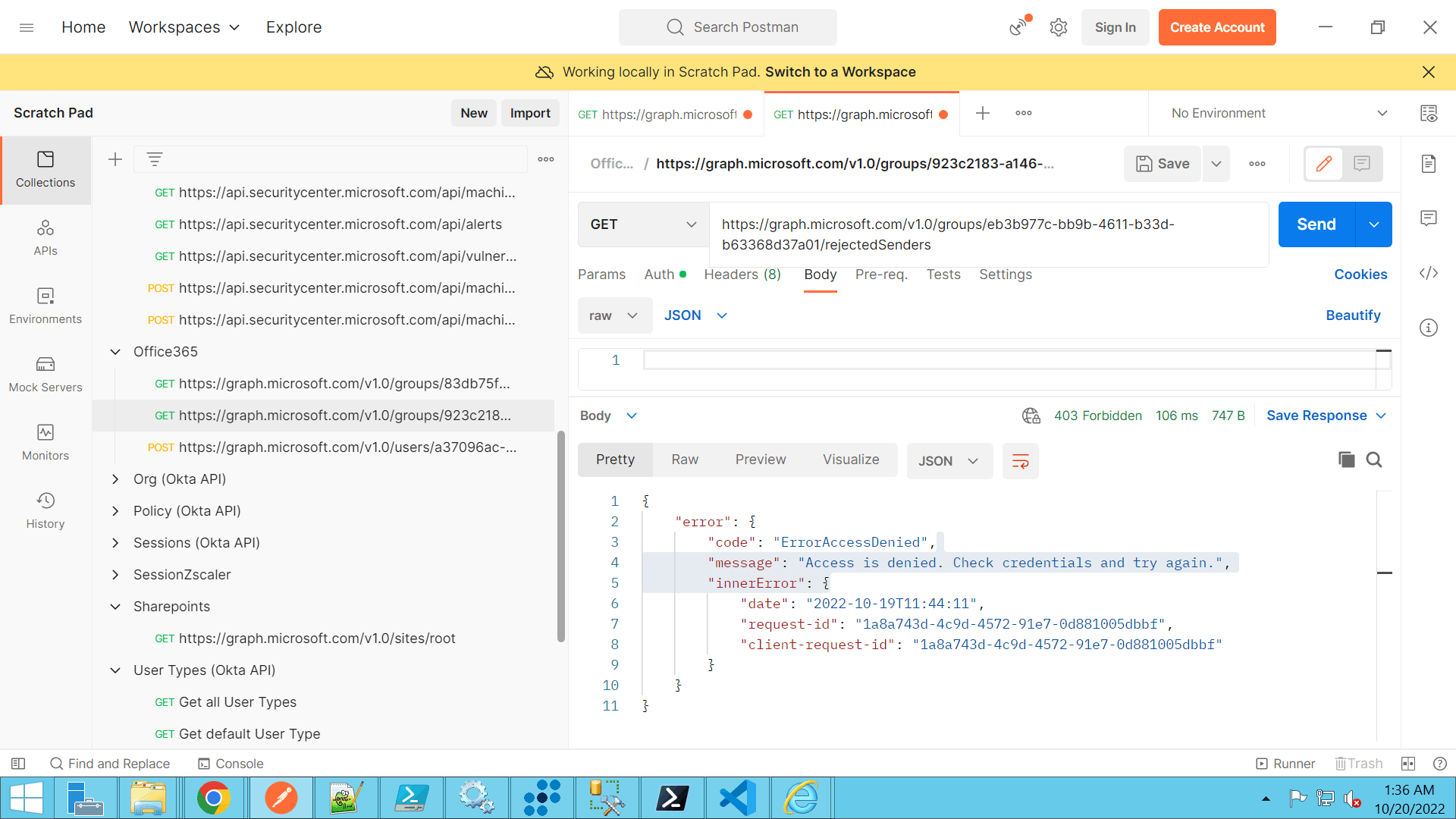Screen dimensions: 1456x819
Task: Search within the response body
Action: [1374, 460]
